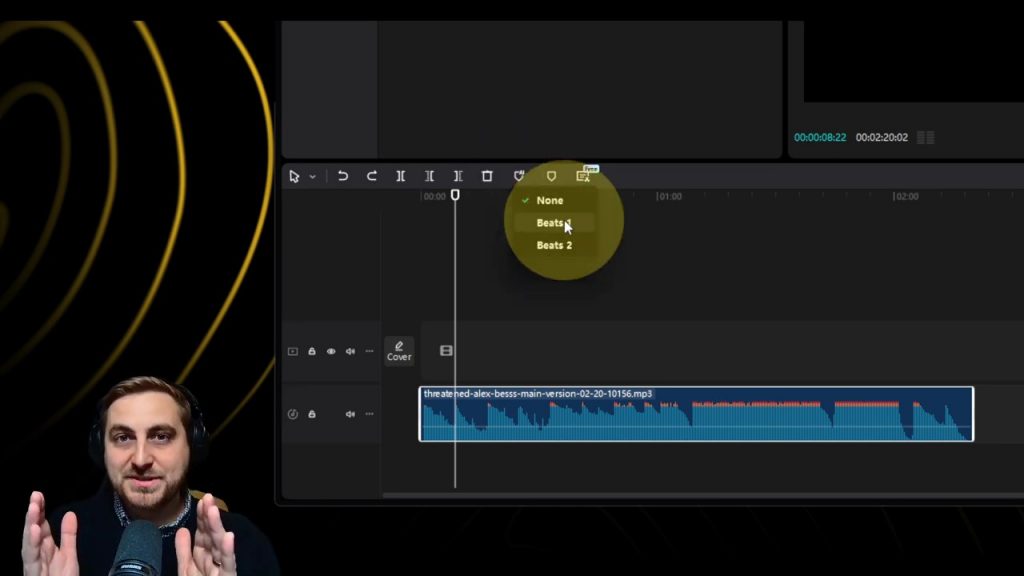
Task: Mute the audio track speaker icon
Action: [350, 414]
